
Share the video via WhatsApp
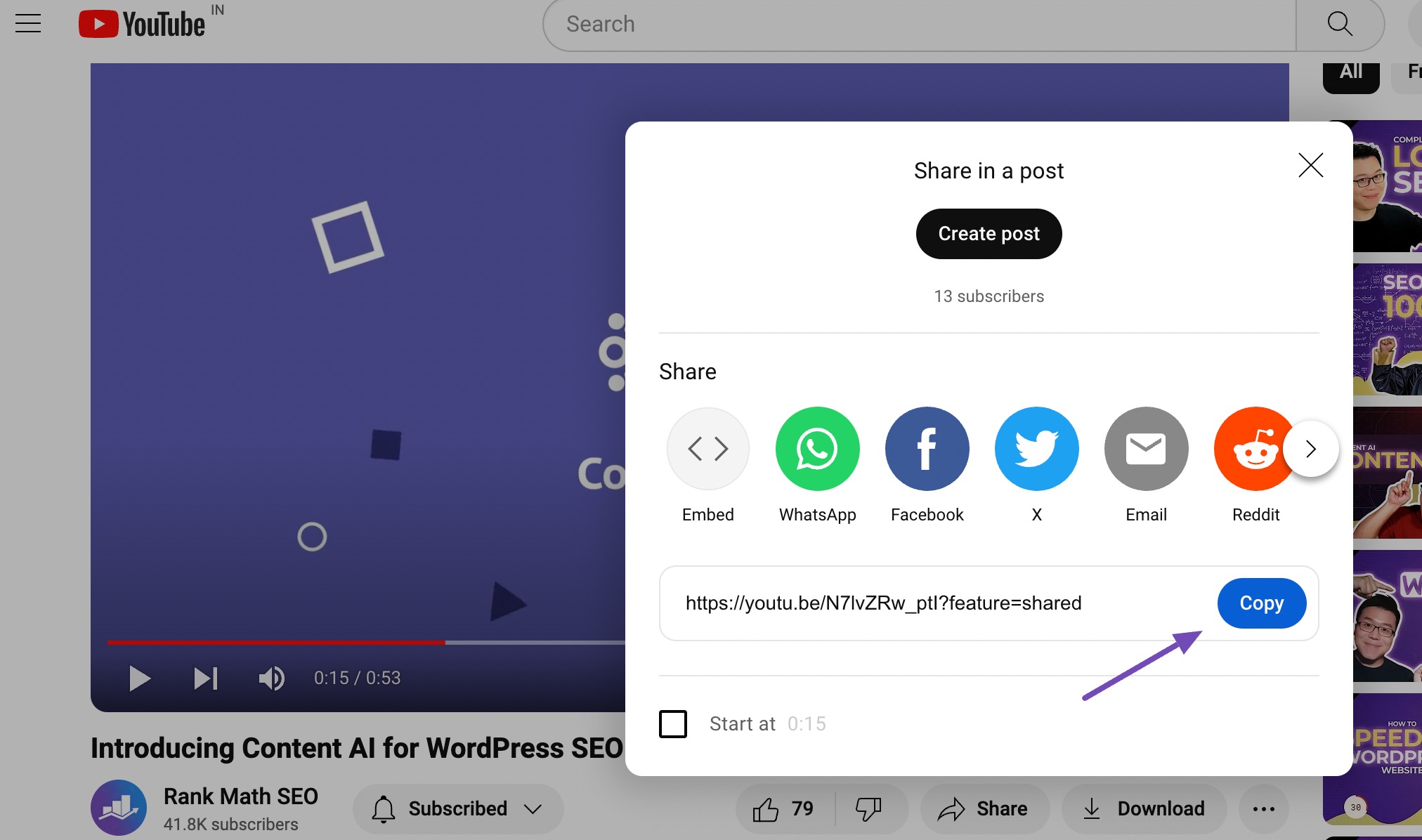click(x=817, y=465)
